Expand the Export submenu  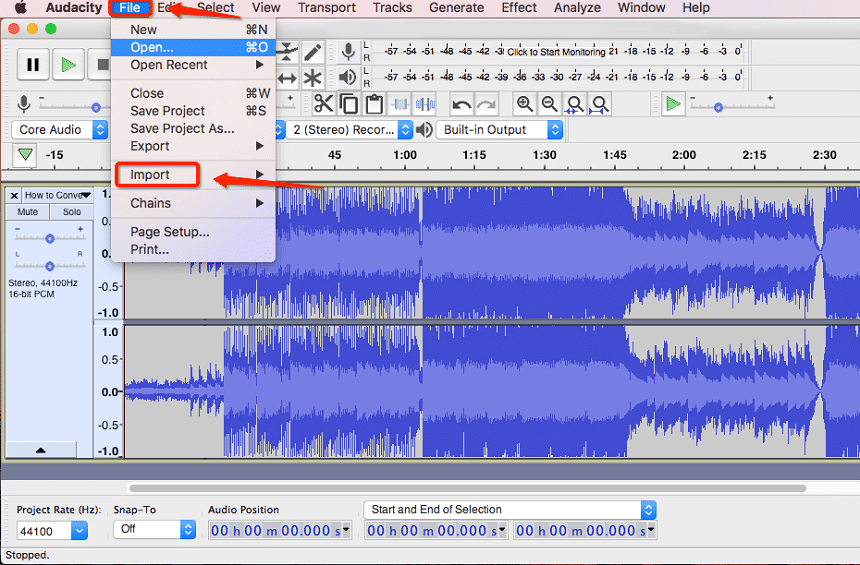pos(193,146)
